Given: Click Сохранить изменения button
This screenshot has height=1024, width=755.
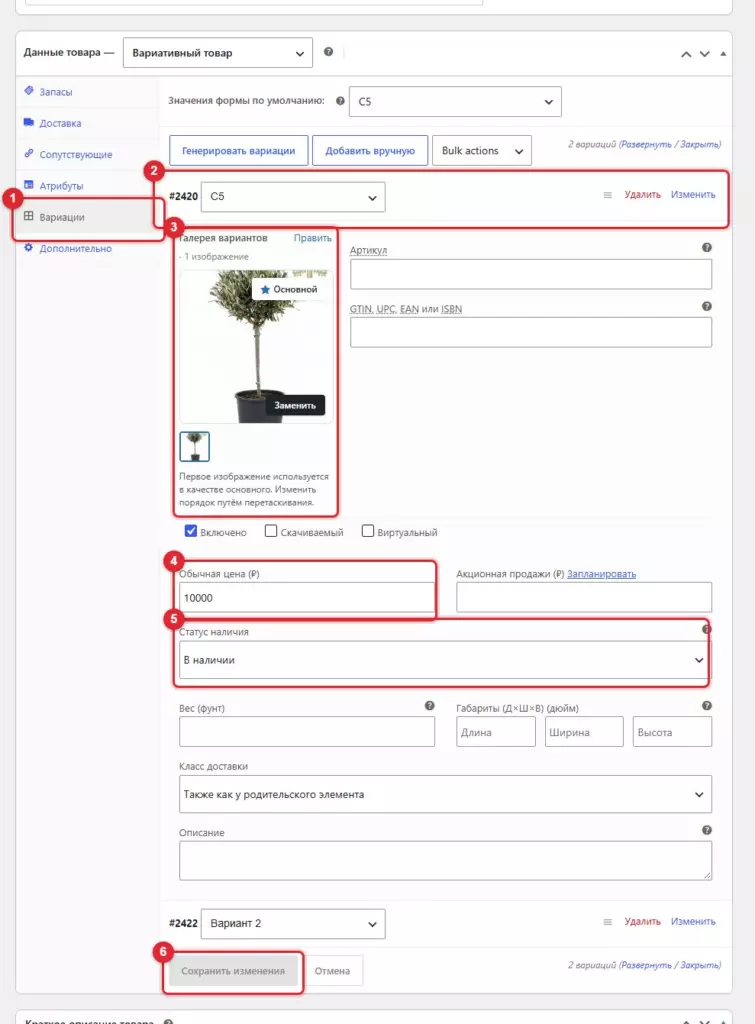Looking at the screenshot, I should pyautogui.click(x=233, y=970).
